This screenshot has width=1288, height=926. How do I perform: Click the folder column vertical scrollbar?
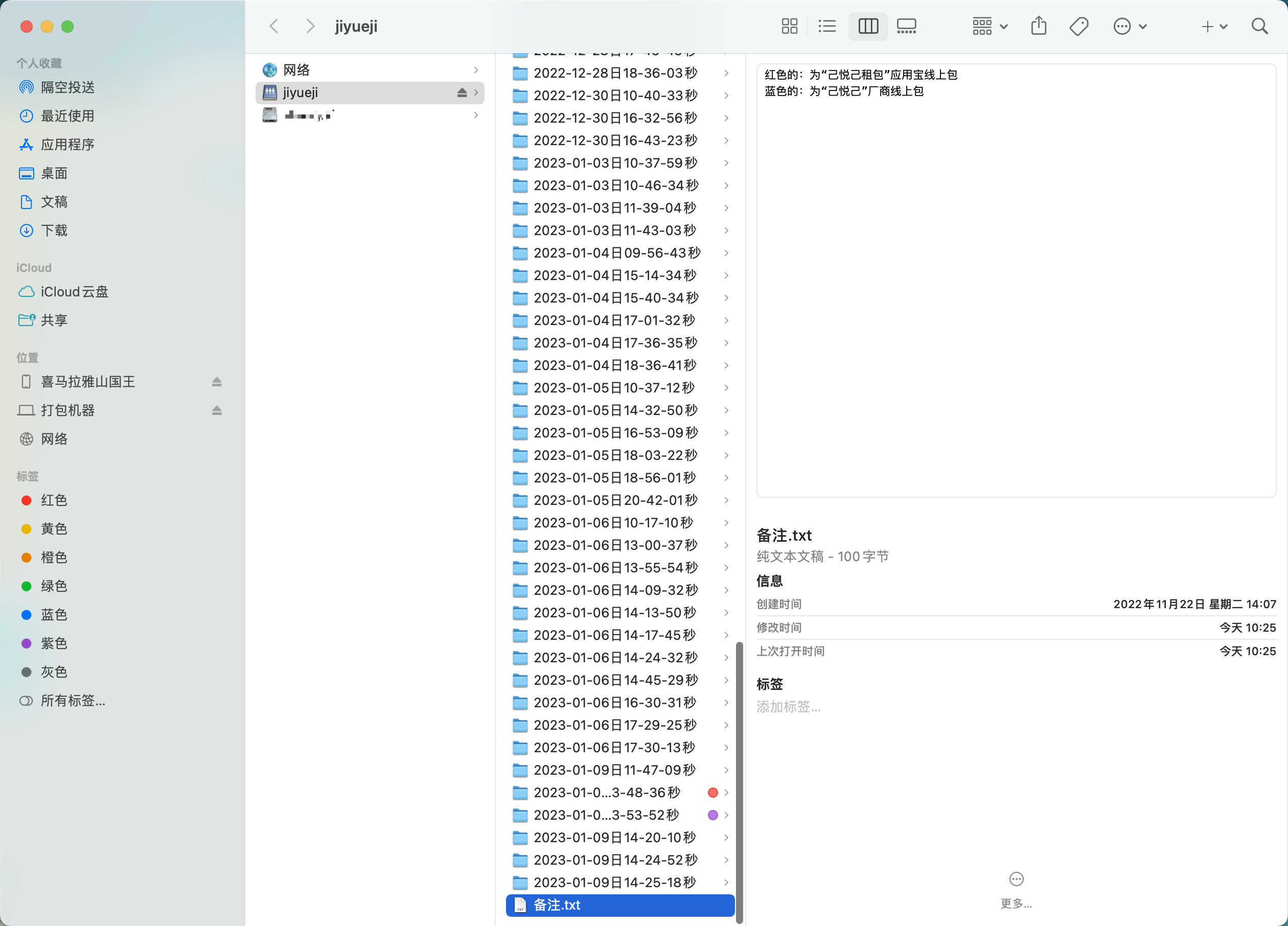point(739,782)
